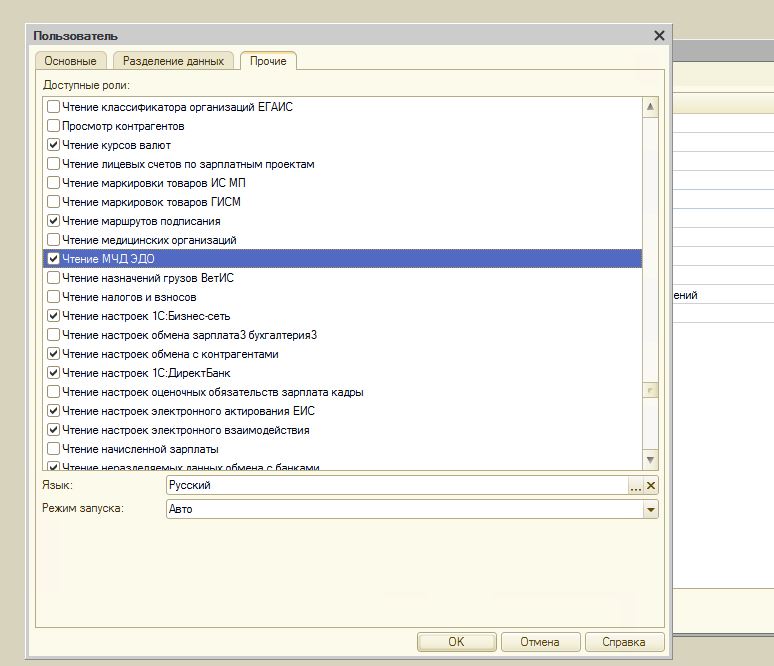Click the roles list scrollbar thumb
The image size is (774, 666).
(650, 391)
